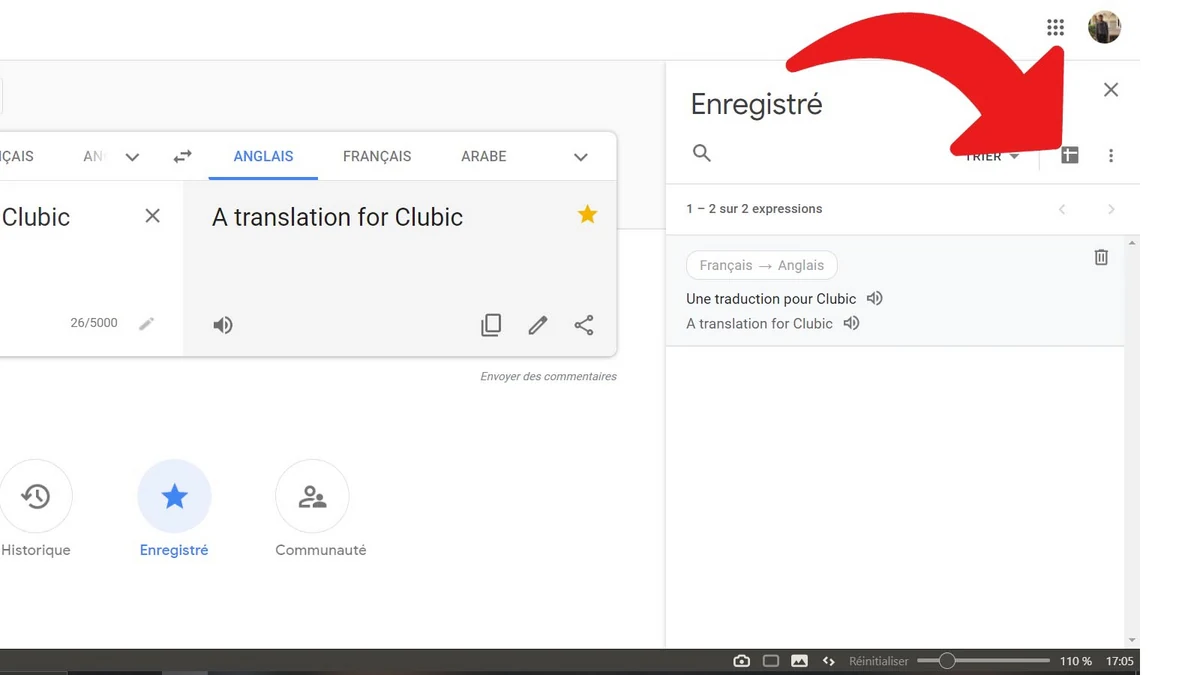Image resolution: width=1200 pixels, height=675 pixels.
Task: Select the ANGLAIS target tab
Action: click(263, 156)
